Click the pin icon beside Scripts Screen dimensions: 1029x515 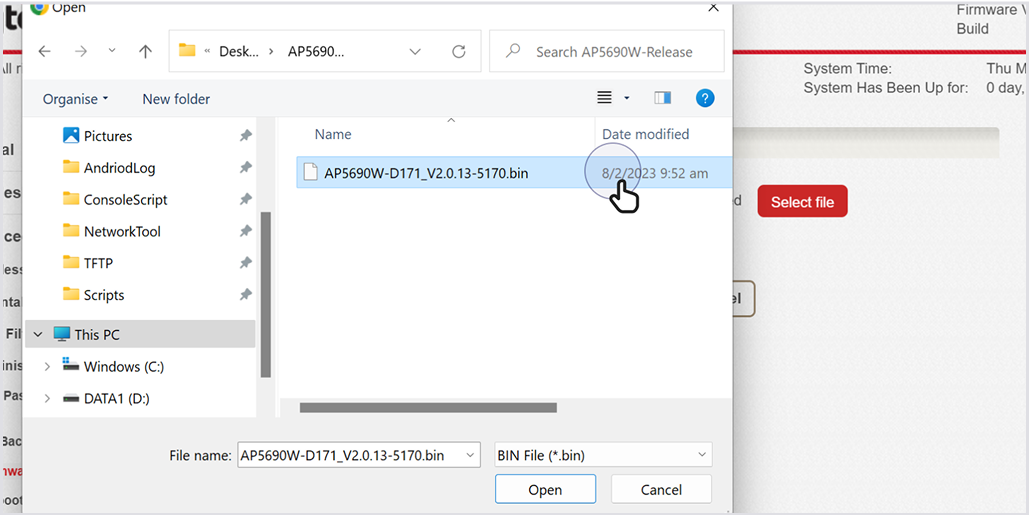coord(245,295)
